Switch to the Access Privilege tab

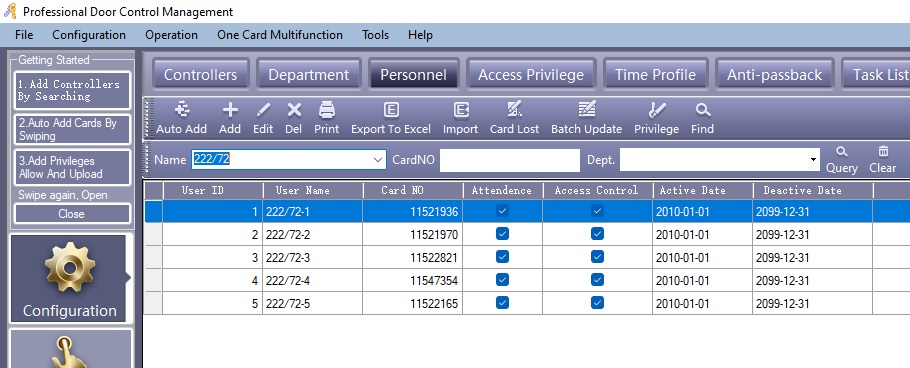(531, 74)
